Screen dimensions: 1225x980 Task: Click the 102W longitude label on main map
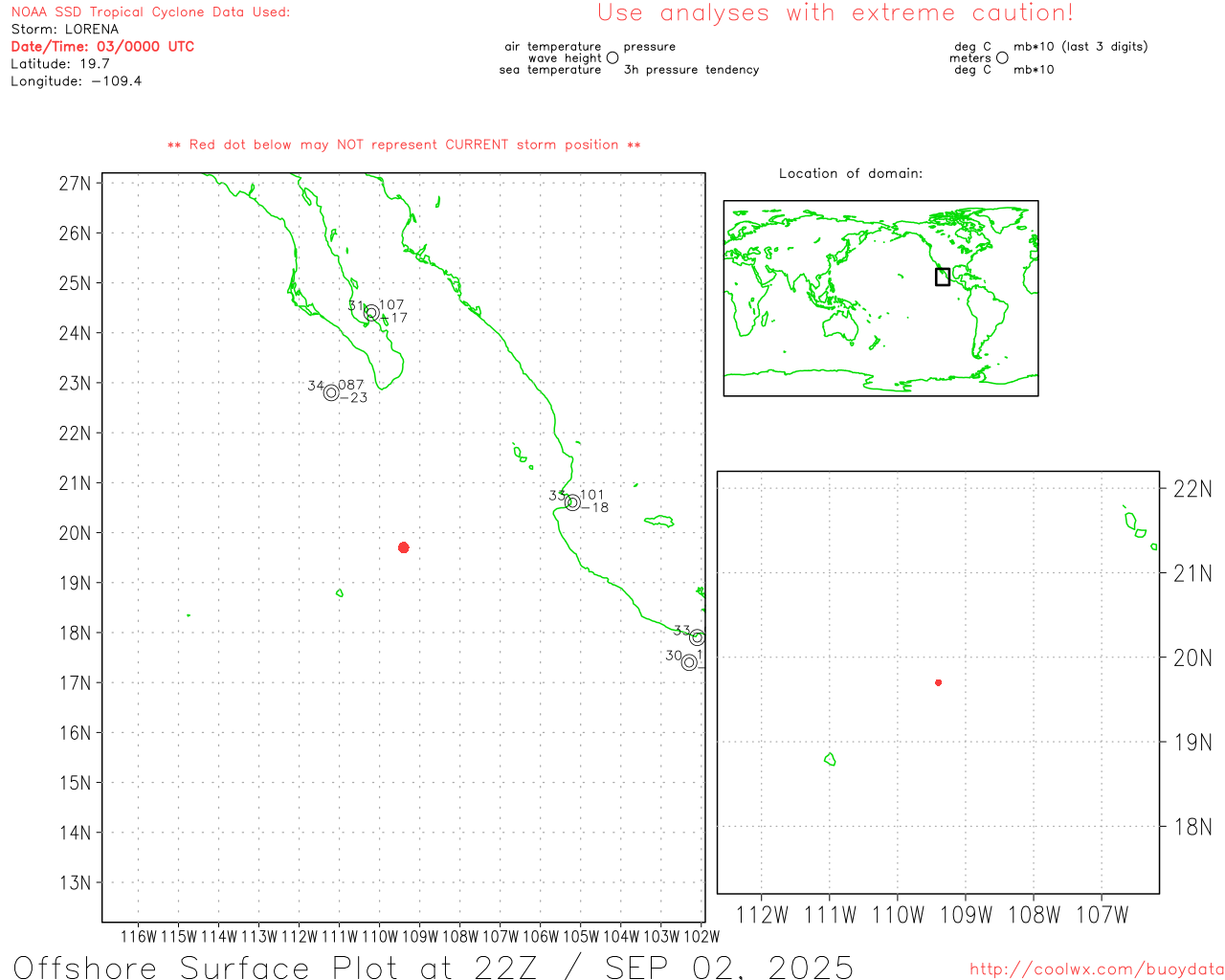[702, 937]
